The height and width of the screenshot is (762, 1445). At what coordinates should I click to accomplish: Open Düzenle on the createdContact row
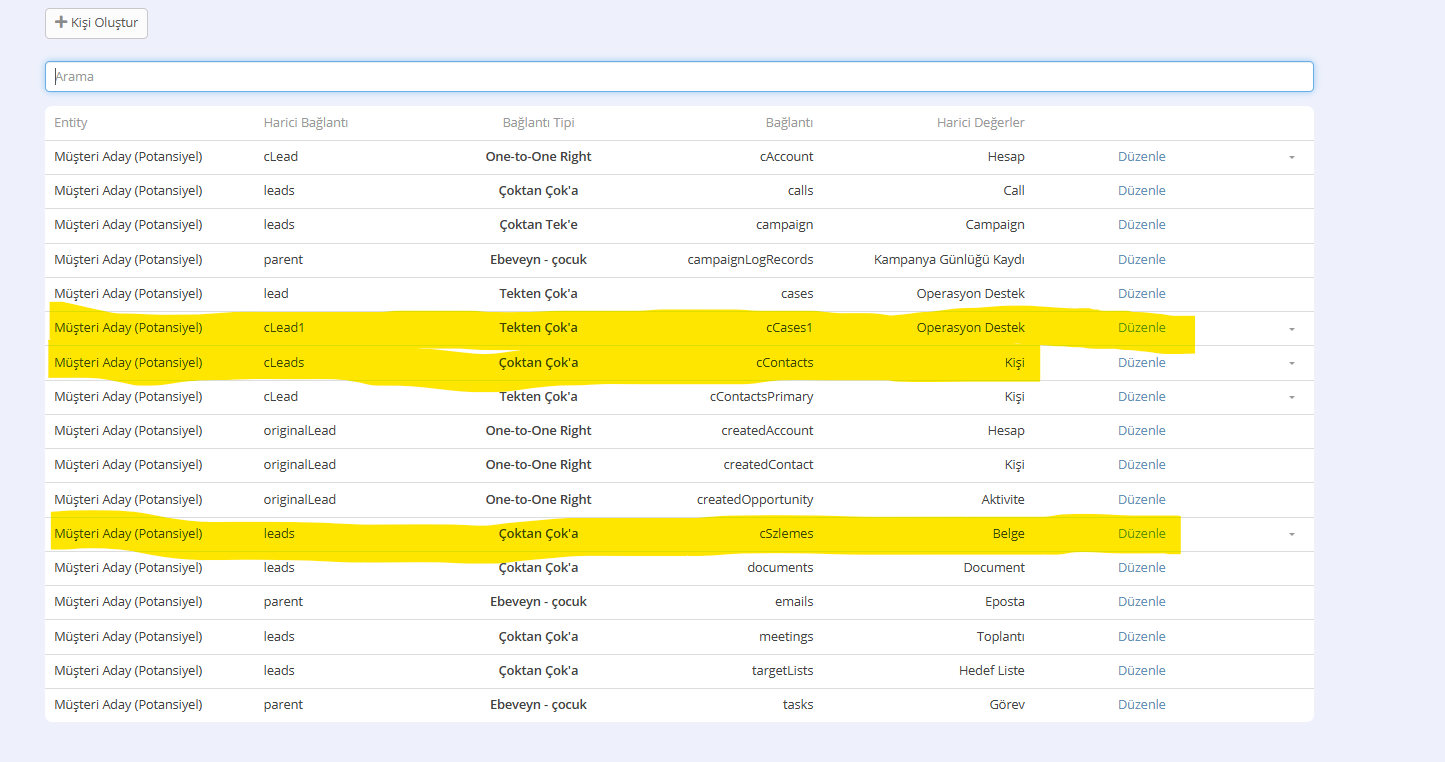tap(1141, 465)
